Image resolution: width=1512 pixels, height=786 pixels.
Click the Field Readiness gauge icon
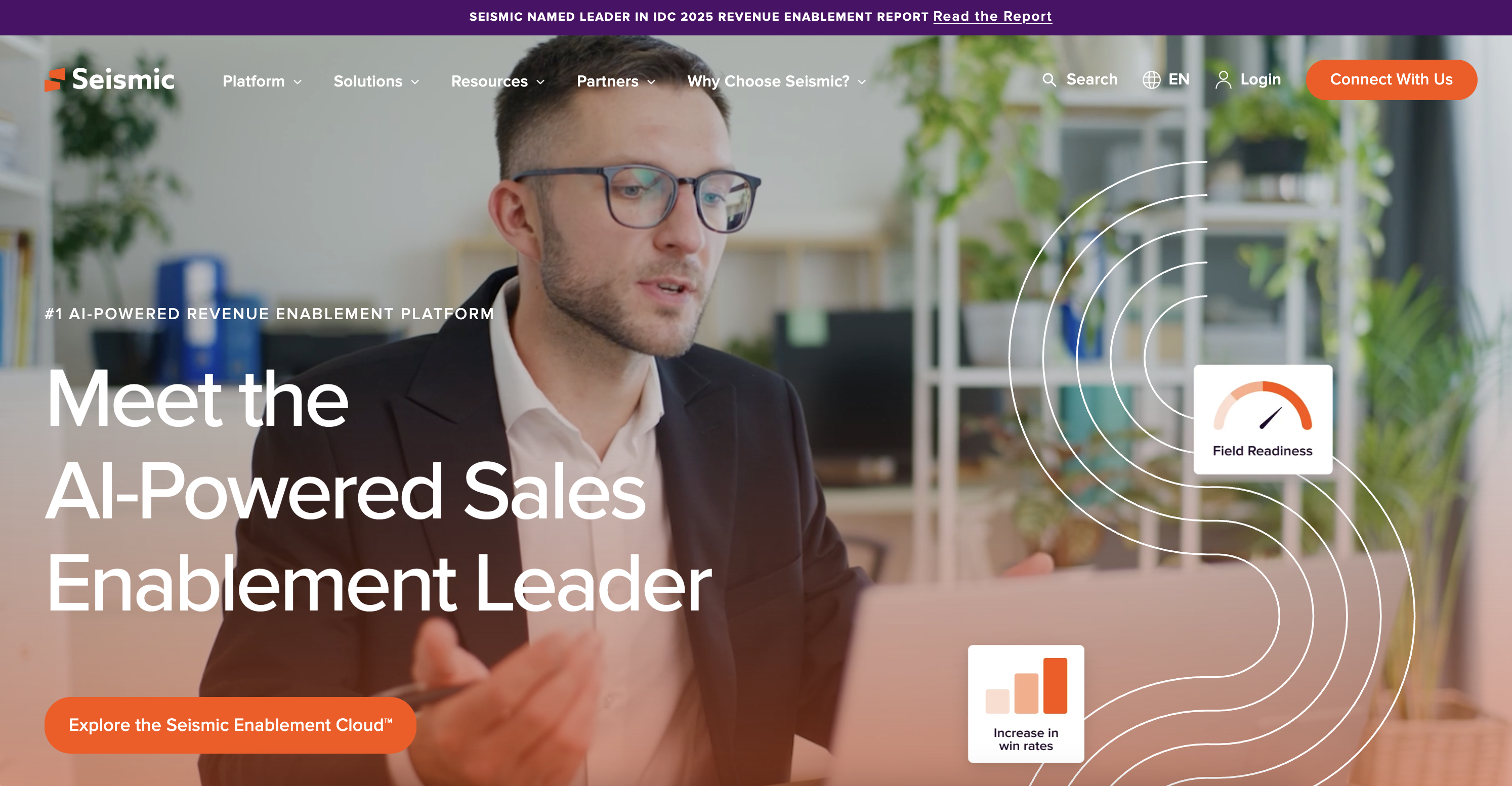[x=1263, y=406]
